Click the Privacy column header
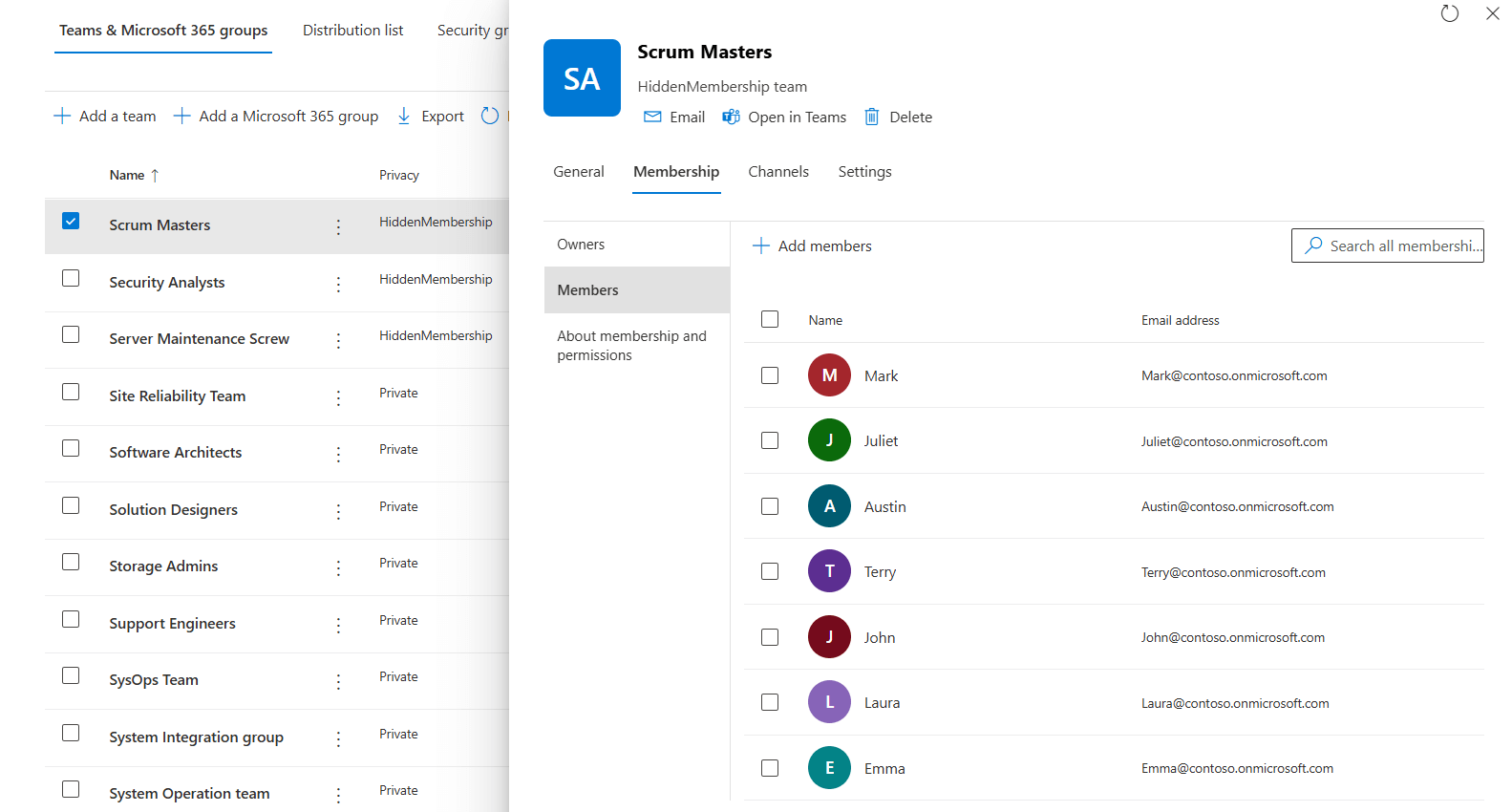The height and width of the screenshot is (812, 1512). [399, 176]
